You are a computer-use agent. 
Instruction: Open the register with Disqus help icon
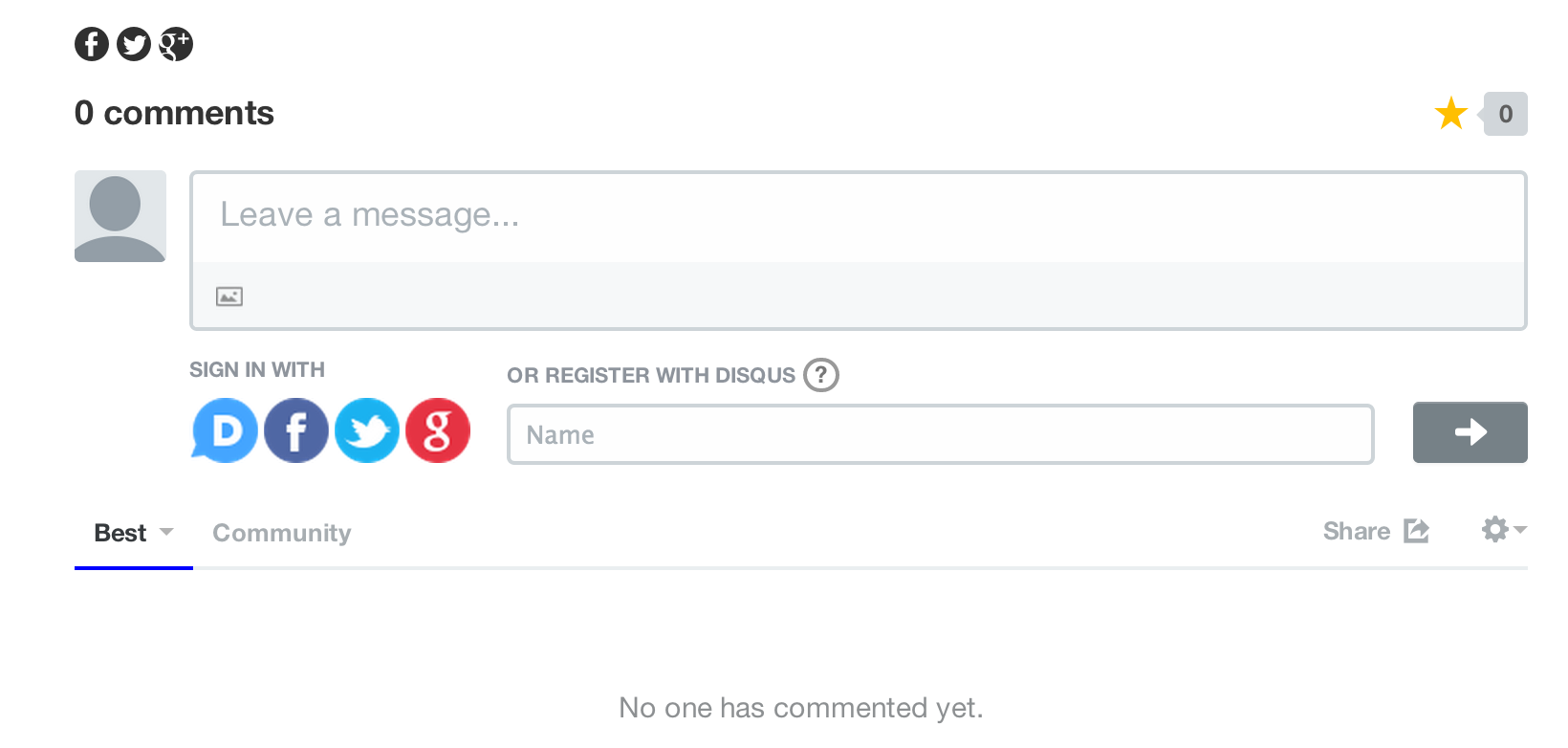821,375
